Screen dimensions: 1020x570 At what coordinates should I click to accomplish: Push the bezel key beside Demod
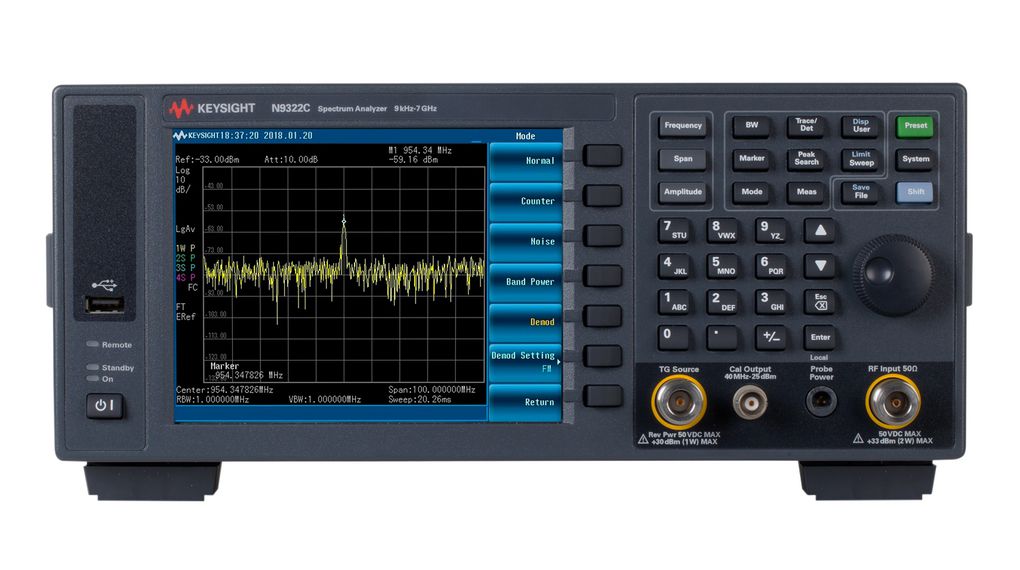tap(602, 316)
